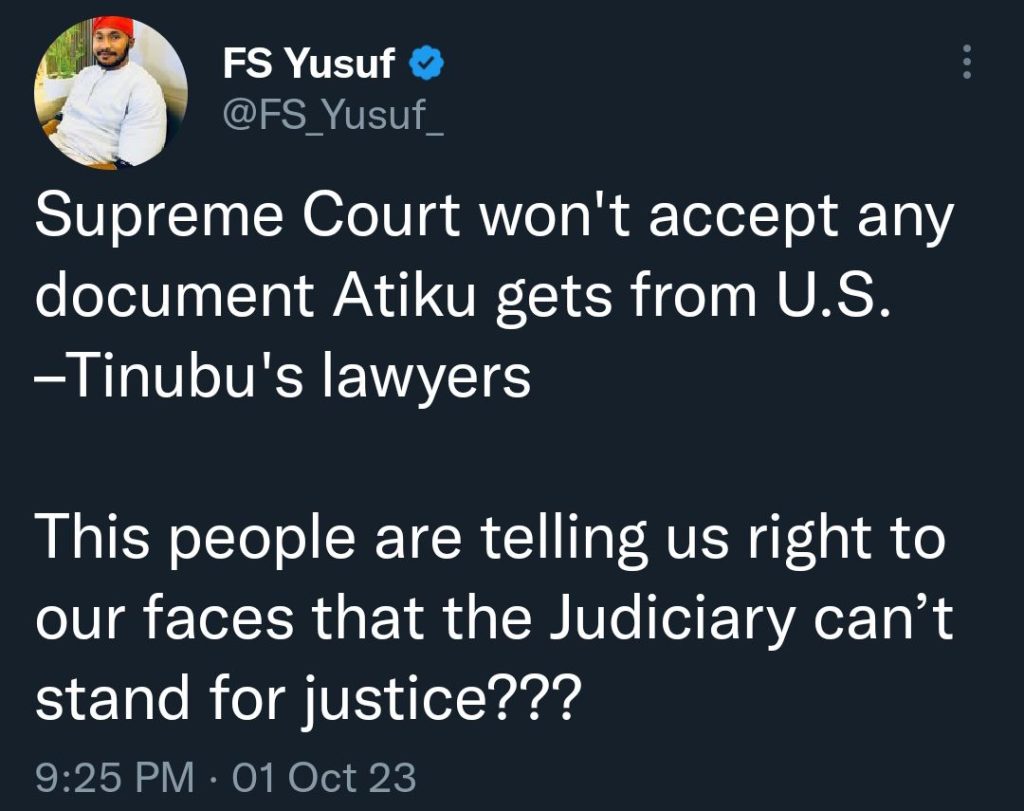Click the line starting This people are
This screenshot has width=1024, height=811.
[491, 539]
